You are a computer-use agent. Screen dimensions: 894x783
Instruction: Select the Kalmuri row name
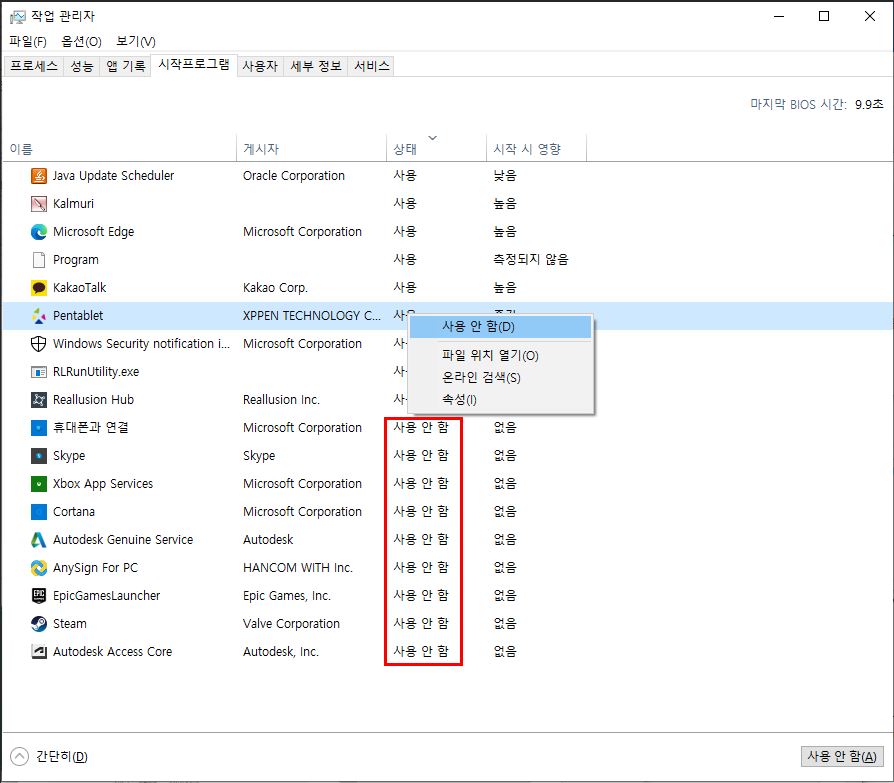click(74, 204)
